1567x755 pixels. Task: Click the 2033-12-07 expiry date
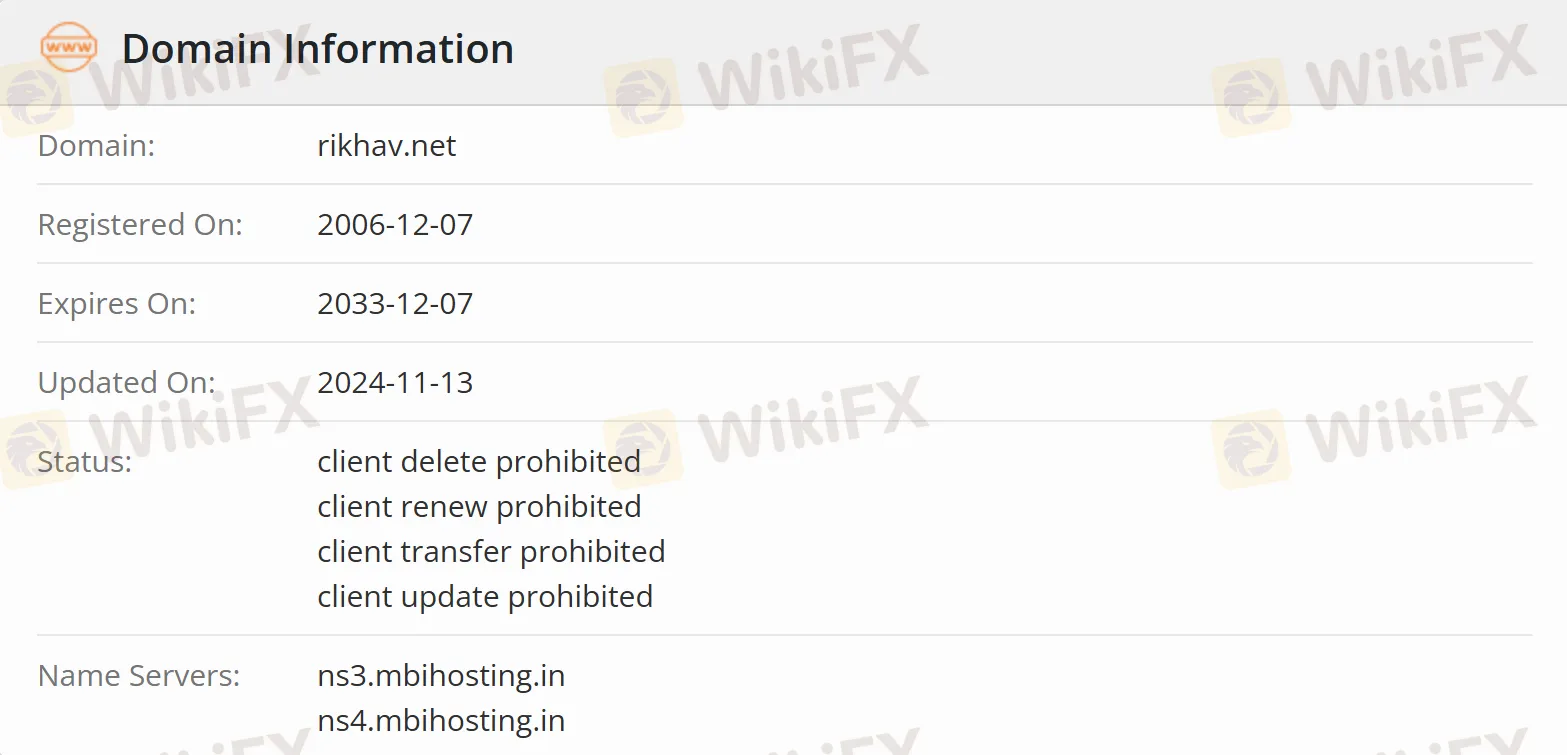(395, 304)
